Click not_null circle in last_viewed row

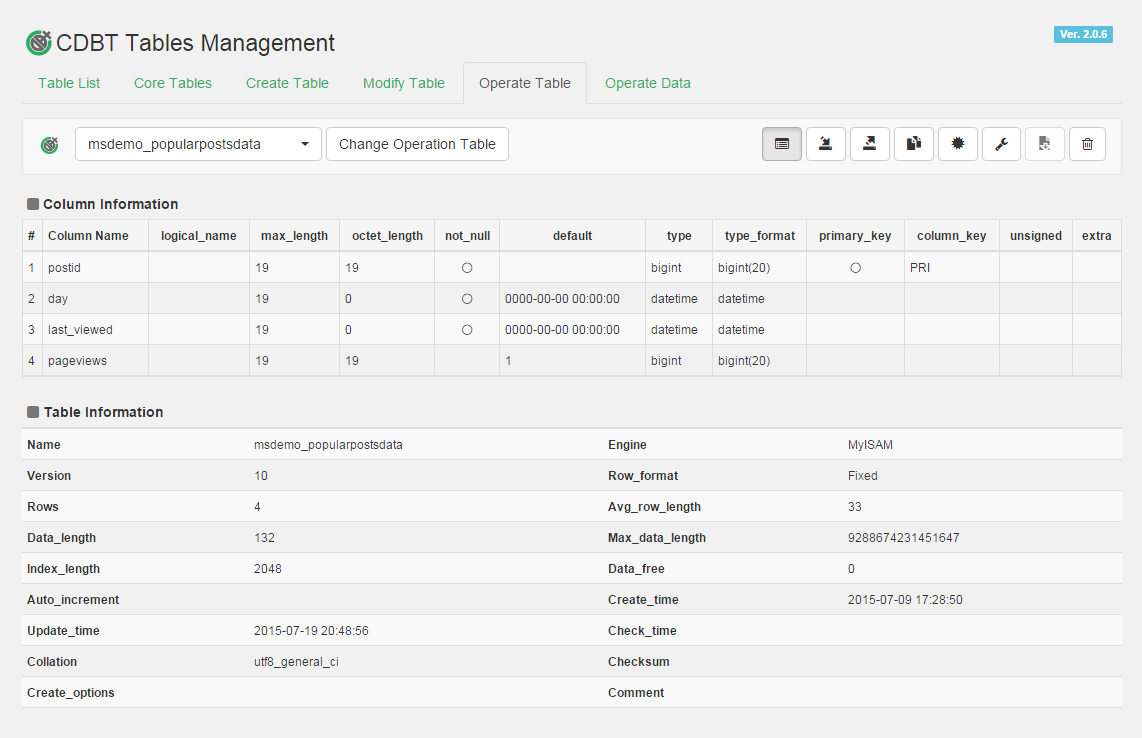[x=467, y=330]
